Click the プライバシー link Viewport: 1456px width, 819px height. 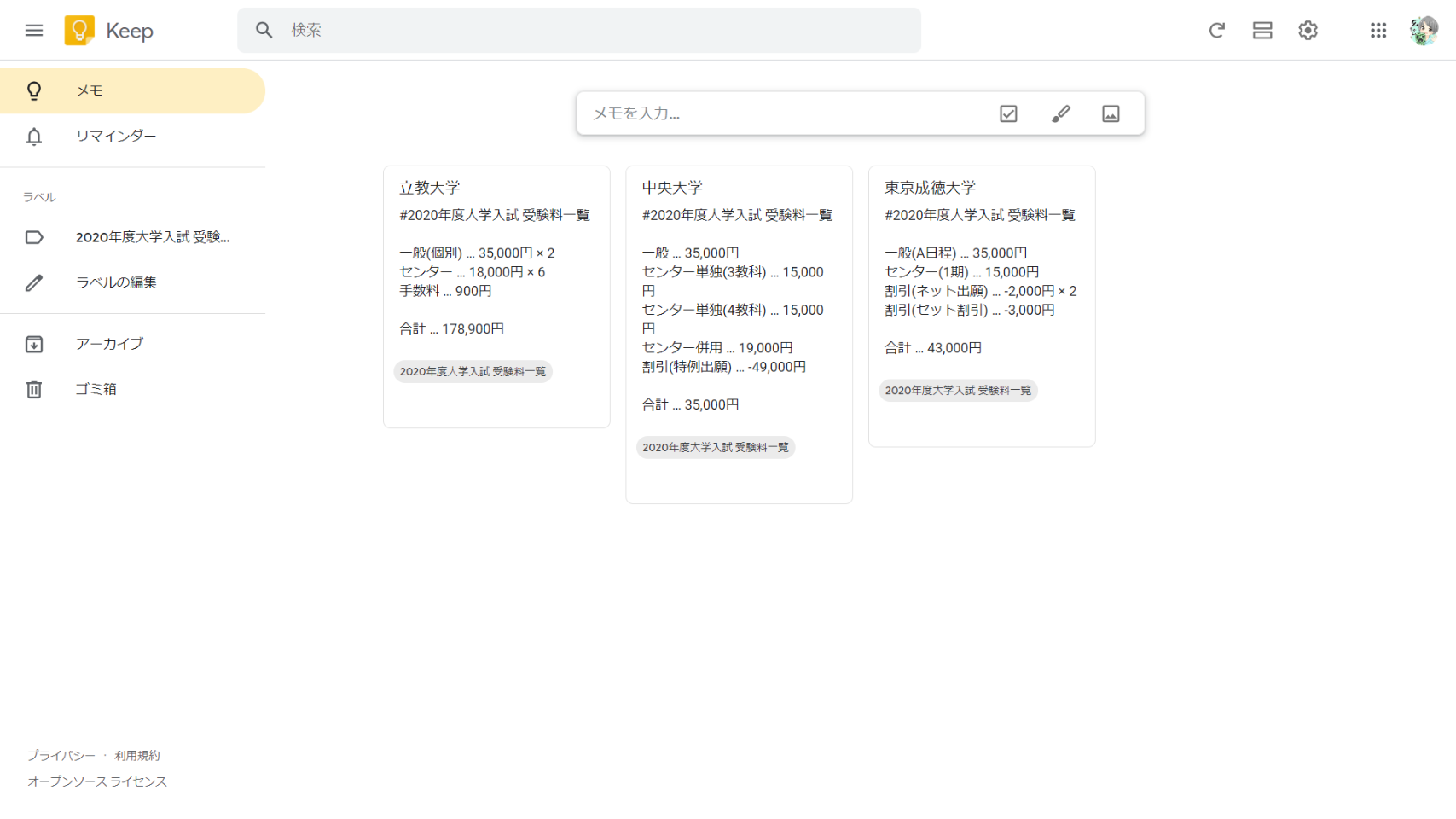(61, 756)
